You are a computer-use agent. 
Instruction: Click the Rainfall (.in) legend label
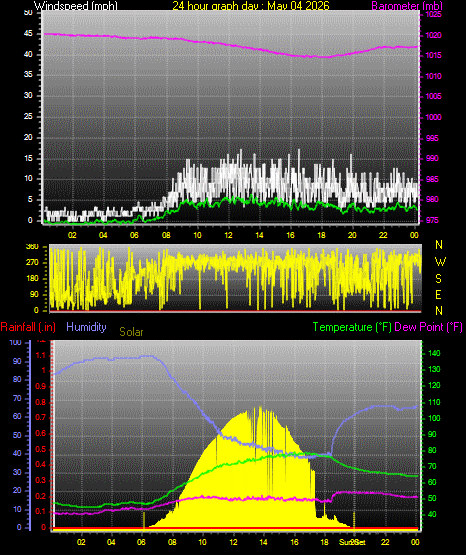[28, 327]
